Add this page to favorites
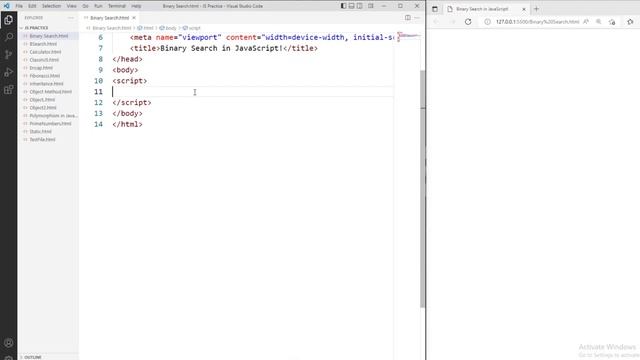The image size is (640, 360). 612,22
